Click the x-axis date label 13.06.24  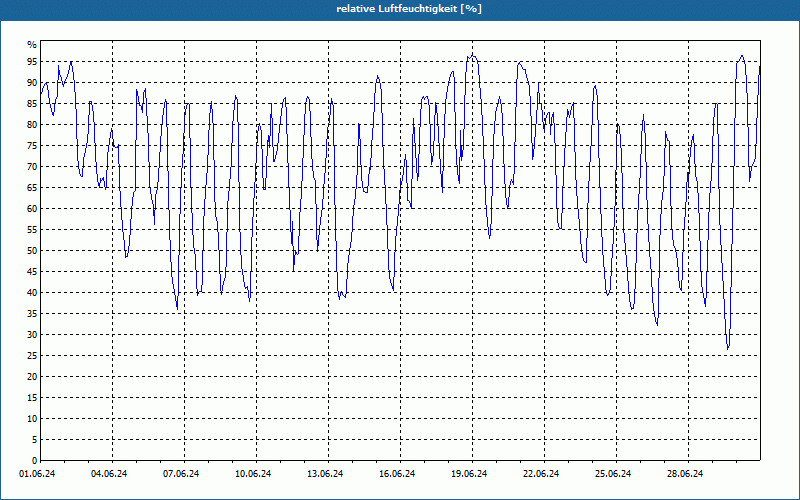(325, 474)
